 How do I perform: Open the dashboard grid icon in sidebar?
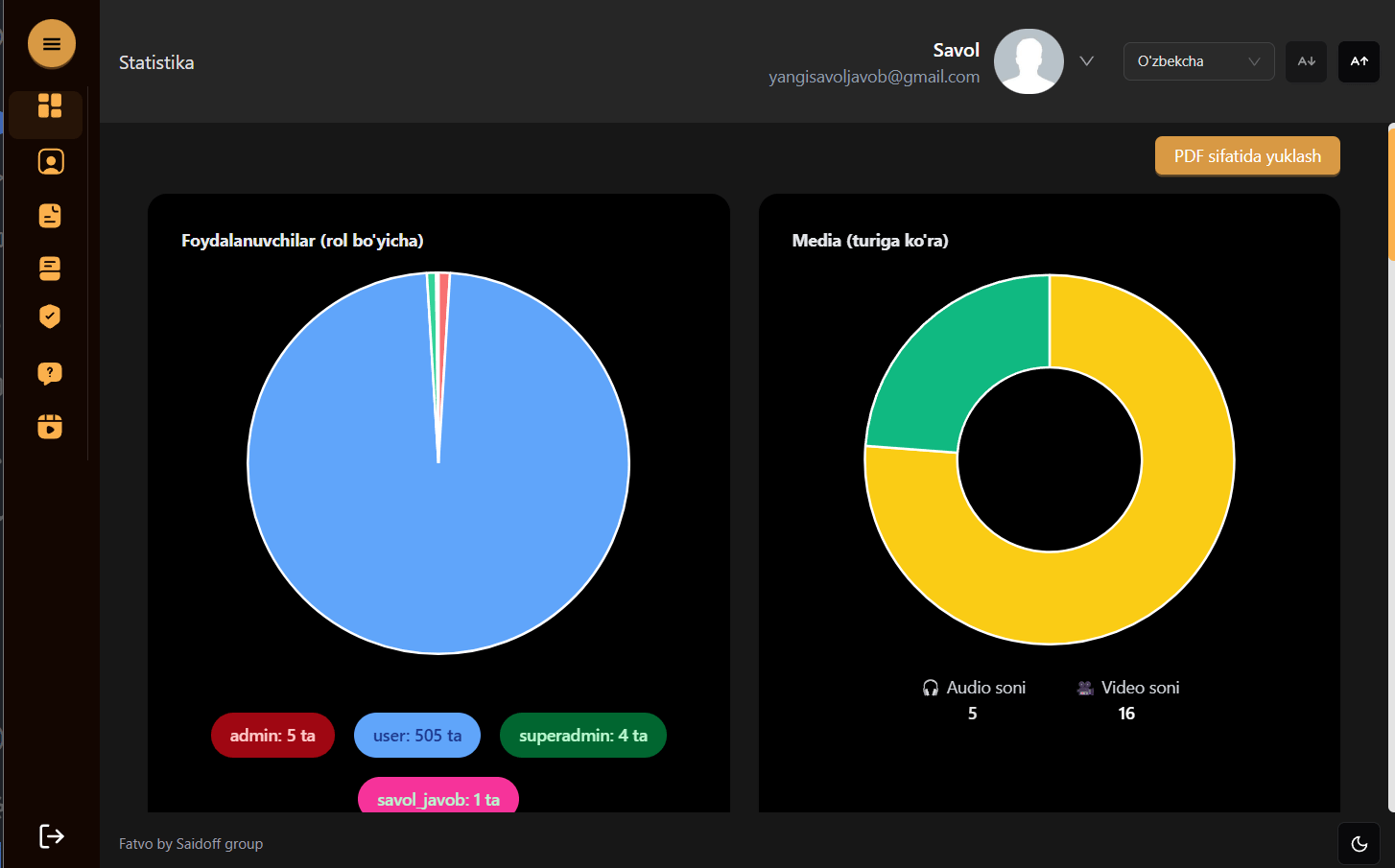pos(50,106)
